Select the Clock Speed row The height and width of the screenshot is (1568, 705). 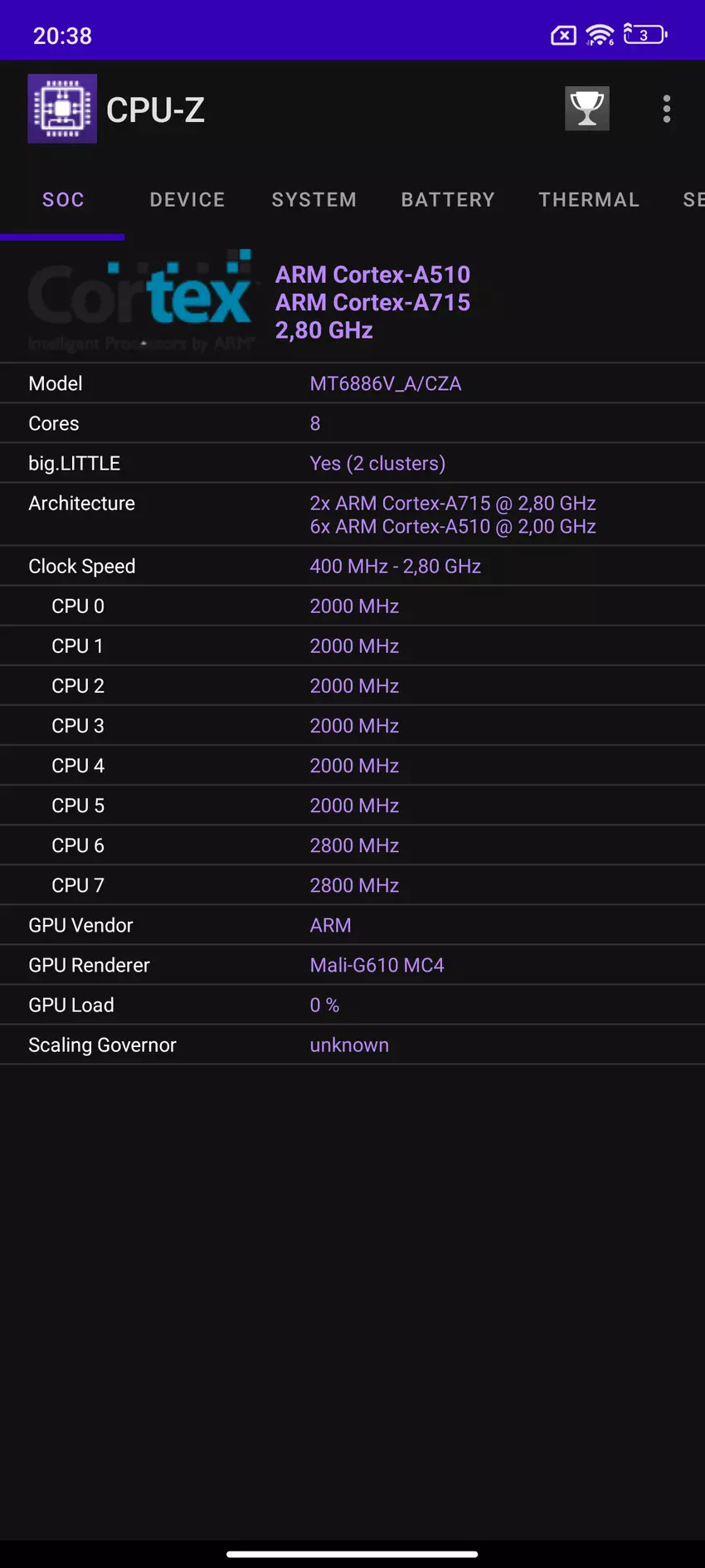352,566
